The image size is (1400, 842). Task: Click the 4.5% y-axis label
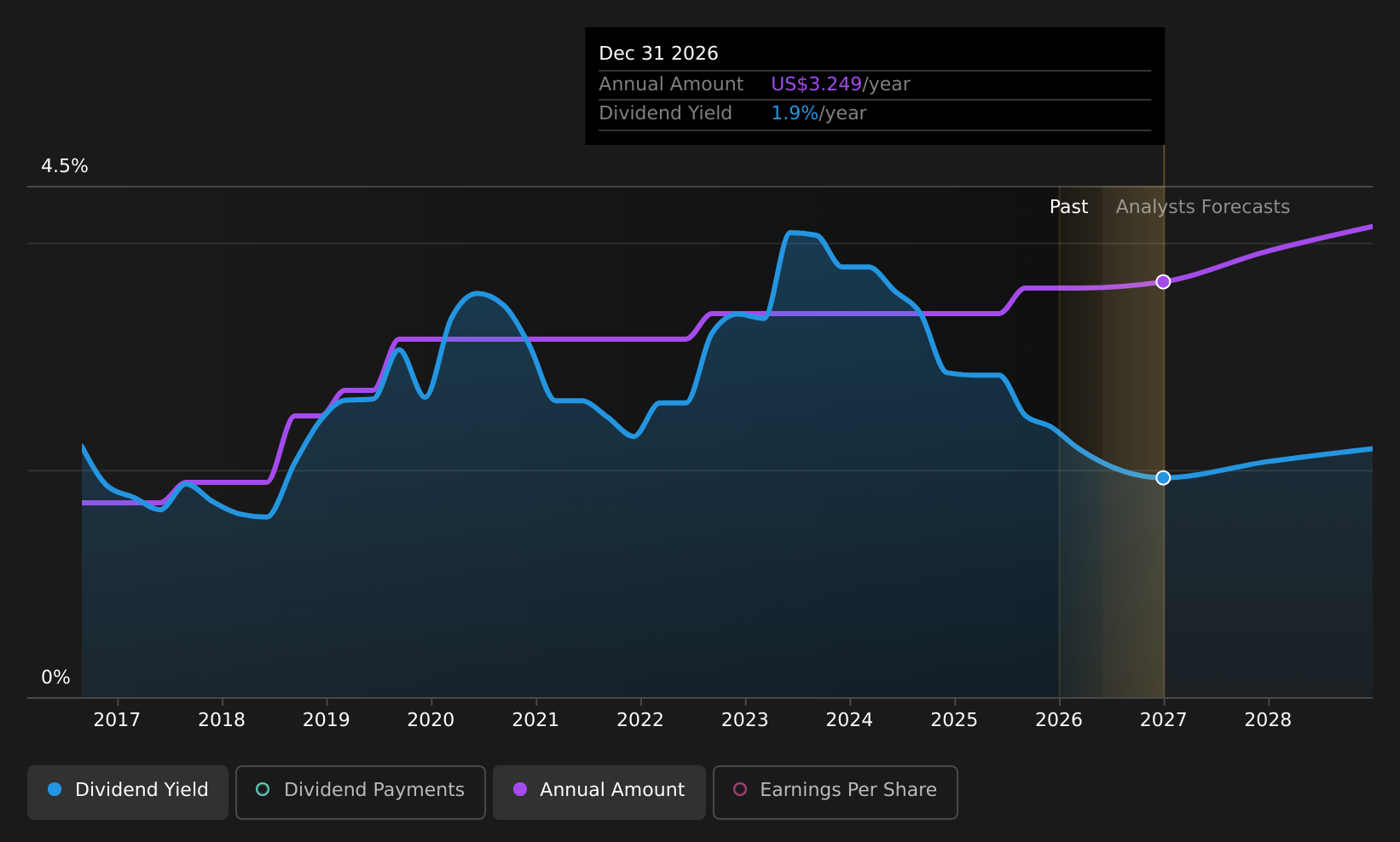(65, 166)
